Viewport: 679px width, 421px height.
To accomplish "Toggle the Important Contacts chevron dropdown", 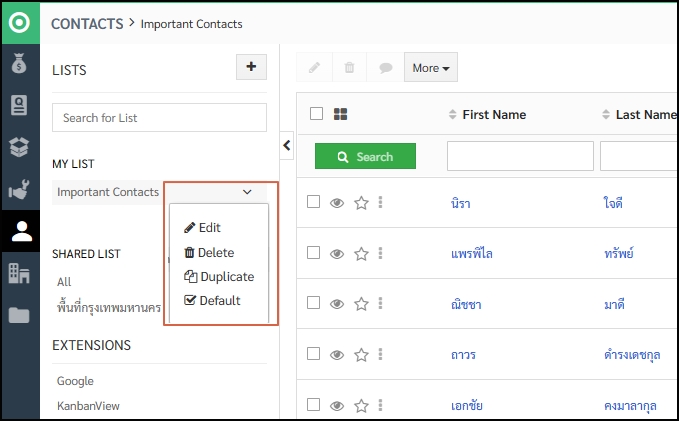I will 247,192.
